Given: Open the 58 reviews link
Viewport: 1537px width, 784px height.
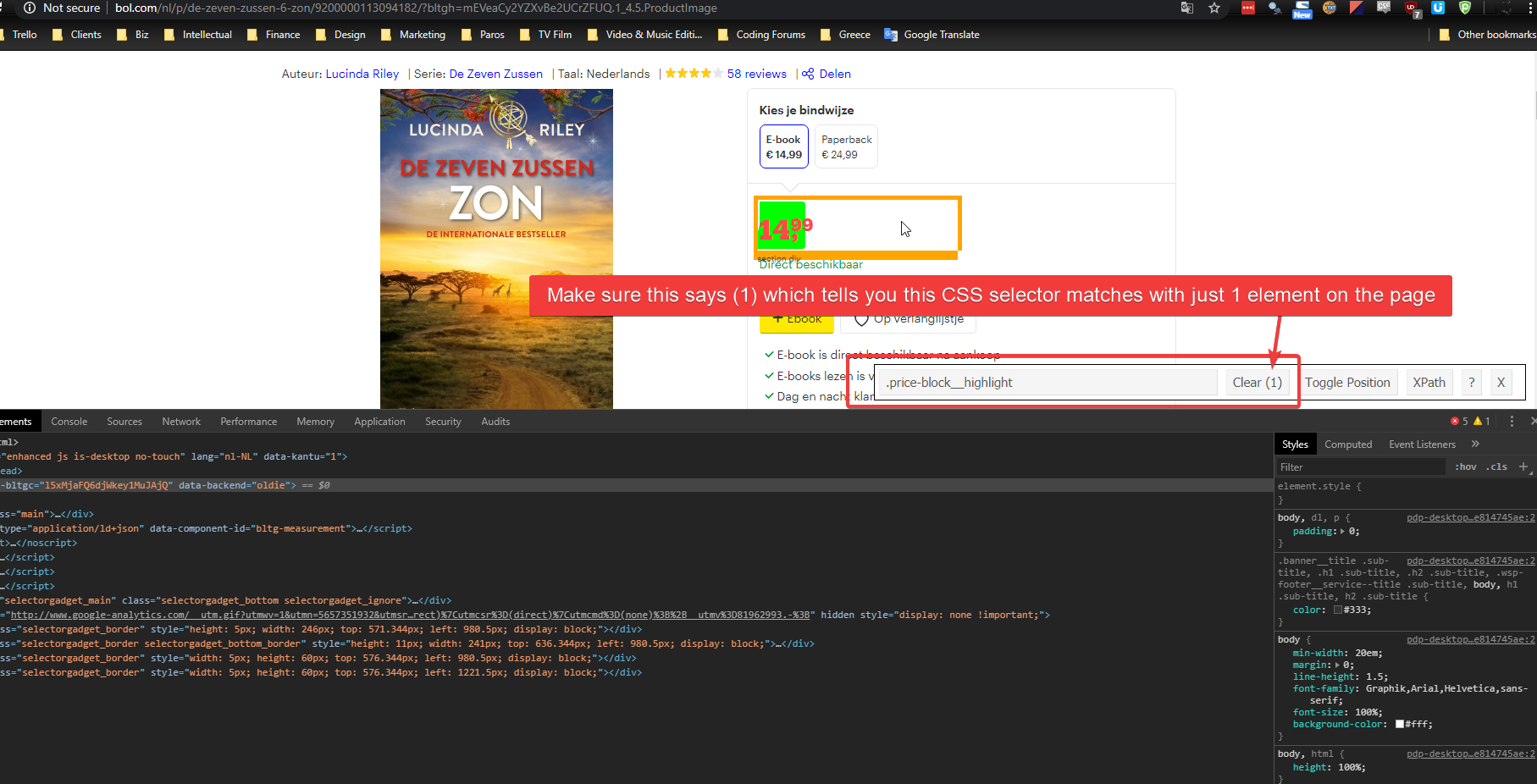Looking at the screenshot, I should tap(757, 74).
